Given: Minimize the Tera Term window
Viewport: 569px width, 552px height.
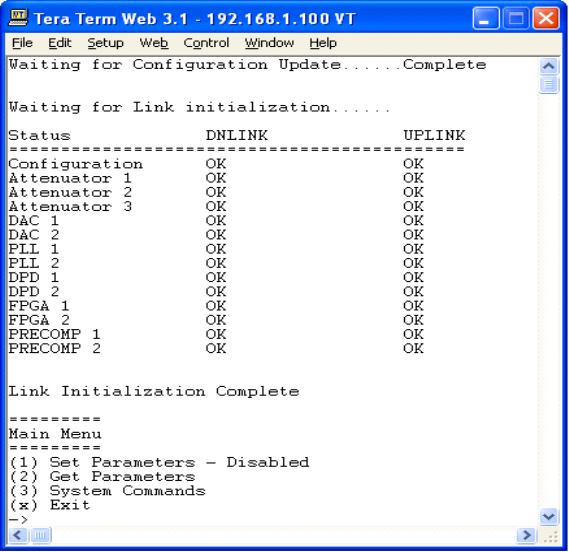Looking at the screenshot, I should tap(486, 18).
